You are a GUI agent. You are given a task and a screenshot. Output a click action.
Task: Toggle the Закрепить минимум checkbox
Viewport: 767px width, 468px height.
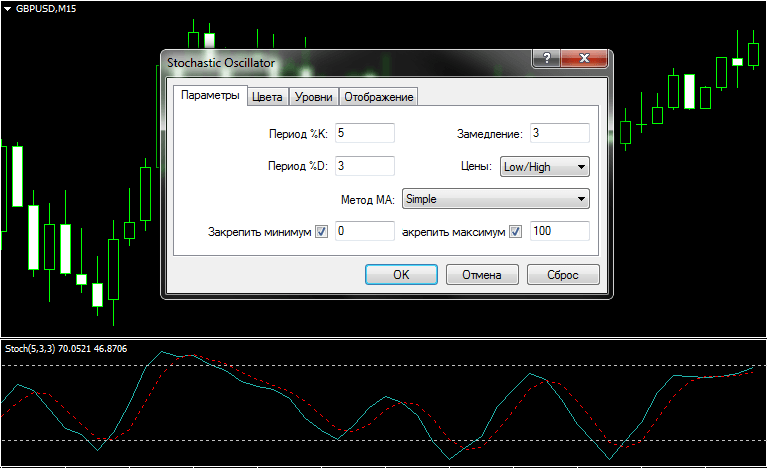click(321, 232)
